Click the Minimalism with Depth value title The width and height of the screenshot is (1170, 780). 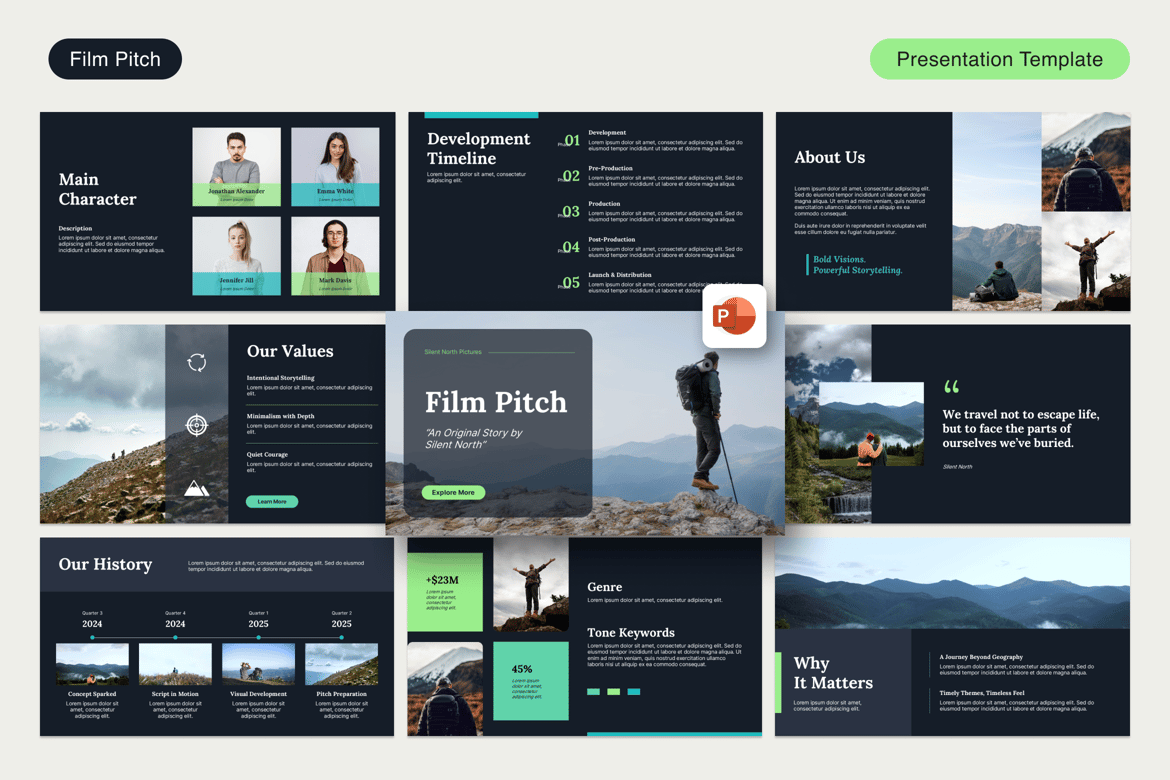click(281, 416)
